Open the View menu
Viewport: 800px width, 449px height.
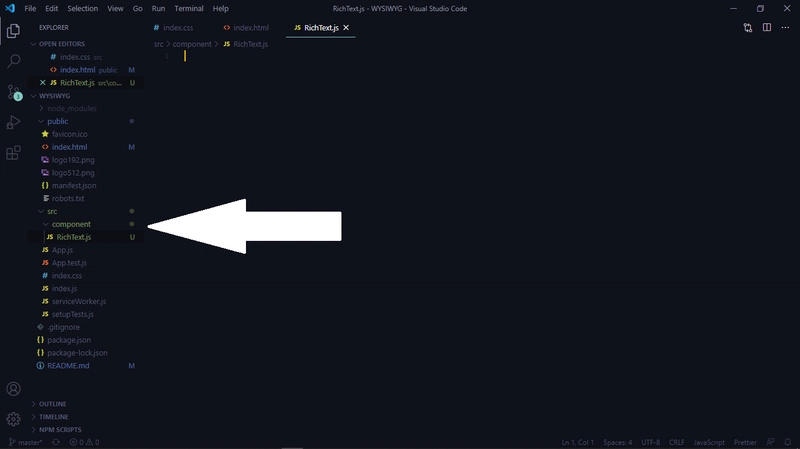point(115,9)
